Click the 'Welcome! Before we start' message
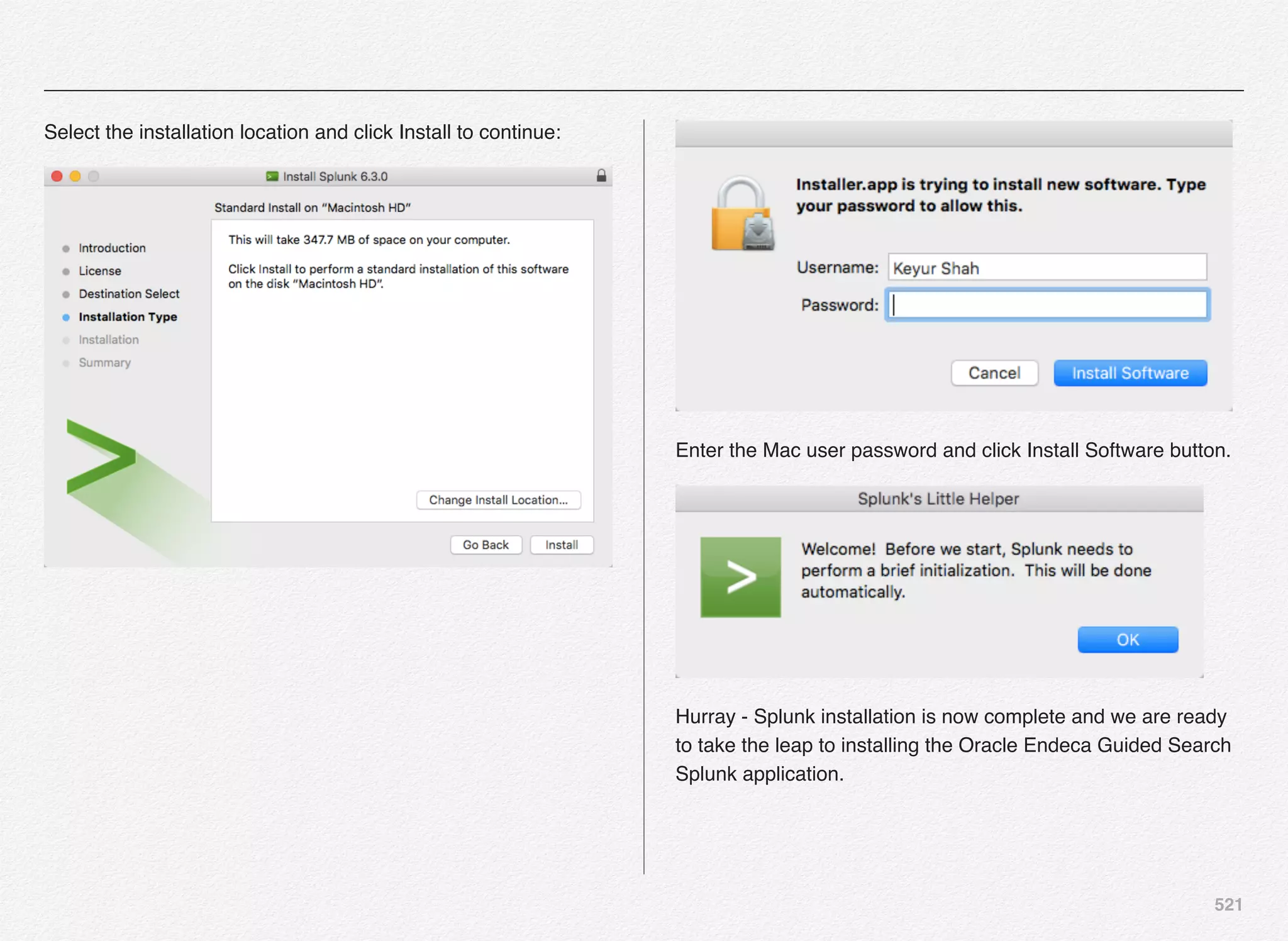This screenshot has width=1288, height=941. point(976,571)
